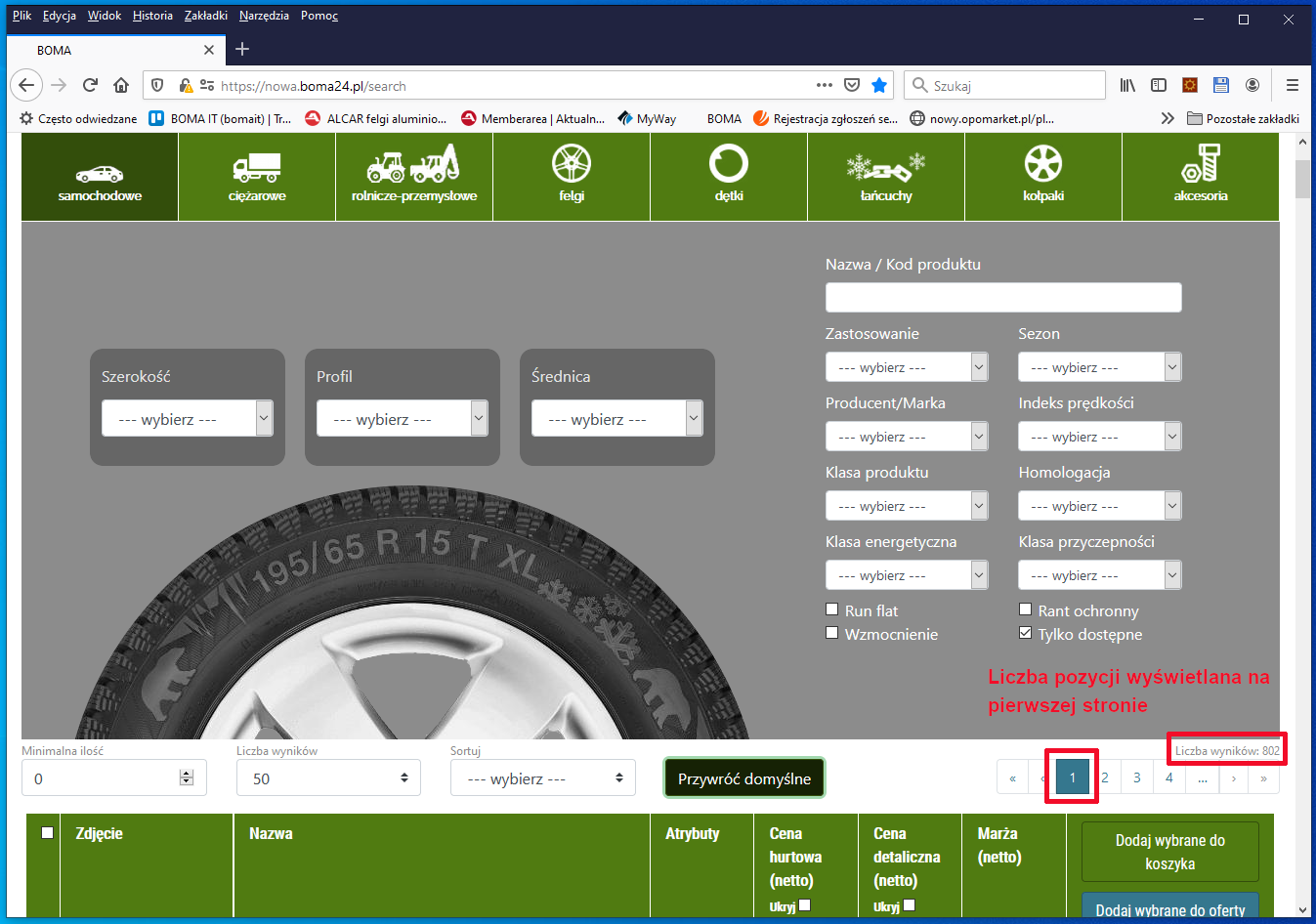Expand the Szerokość width dropdown
Image resolution: width=1316 pixels, height=924 pixels.
click(187, 418)
